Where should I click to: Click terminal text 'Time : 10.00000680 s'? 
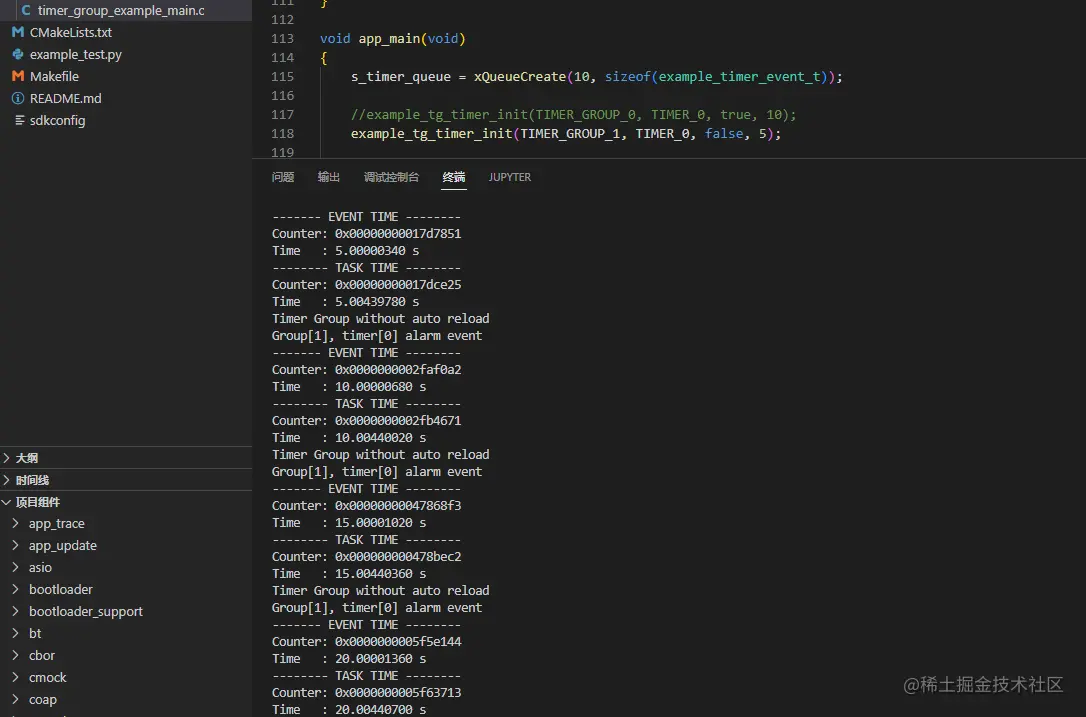[349, 387]
